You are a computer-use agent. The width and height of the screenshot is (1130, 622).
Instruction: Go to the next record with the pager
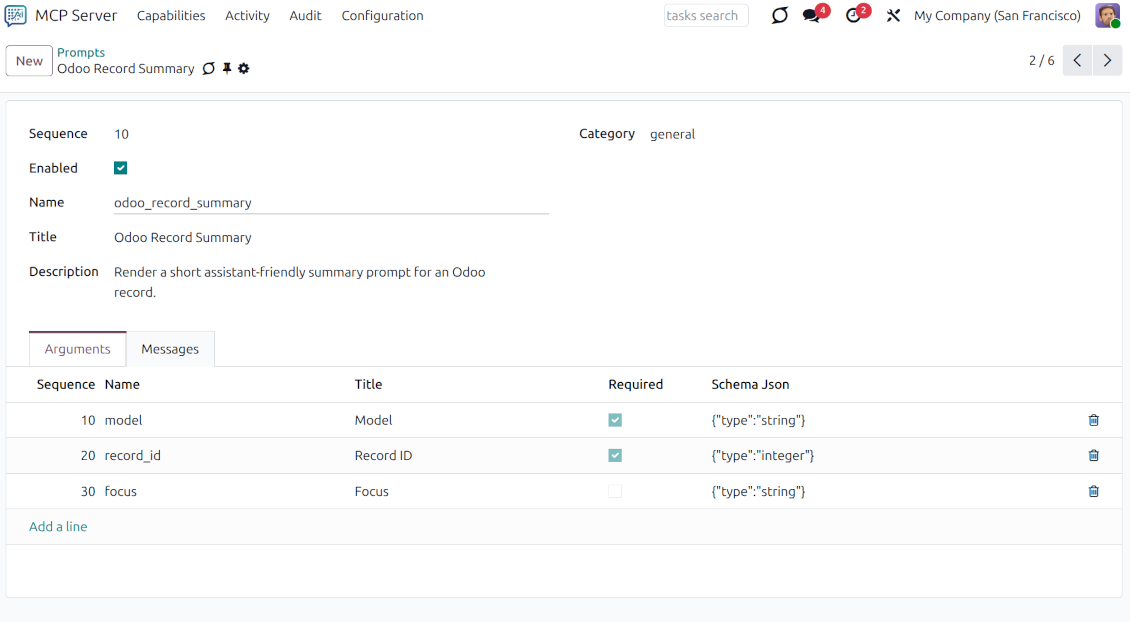tap(1107, 60)
